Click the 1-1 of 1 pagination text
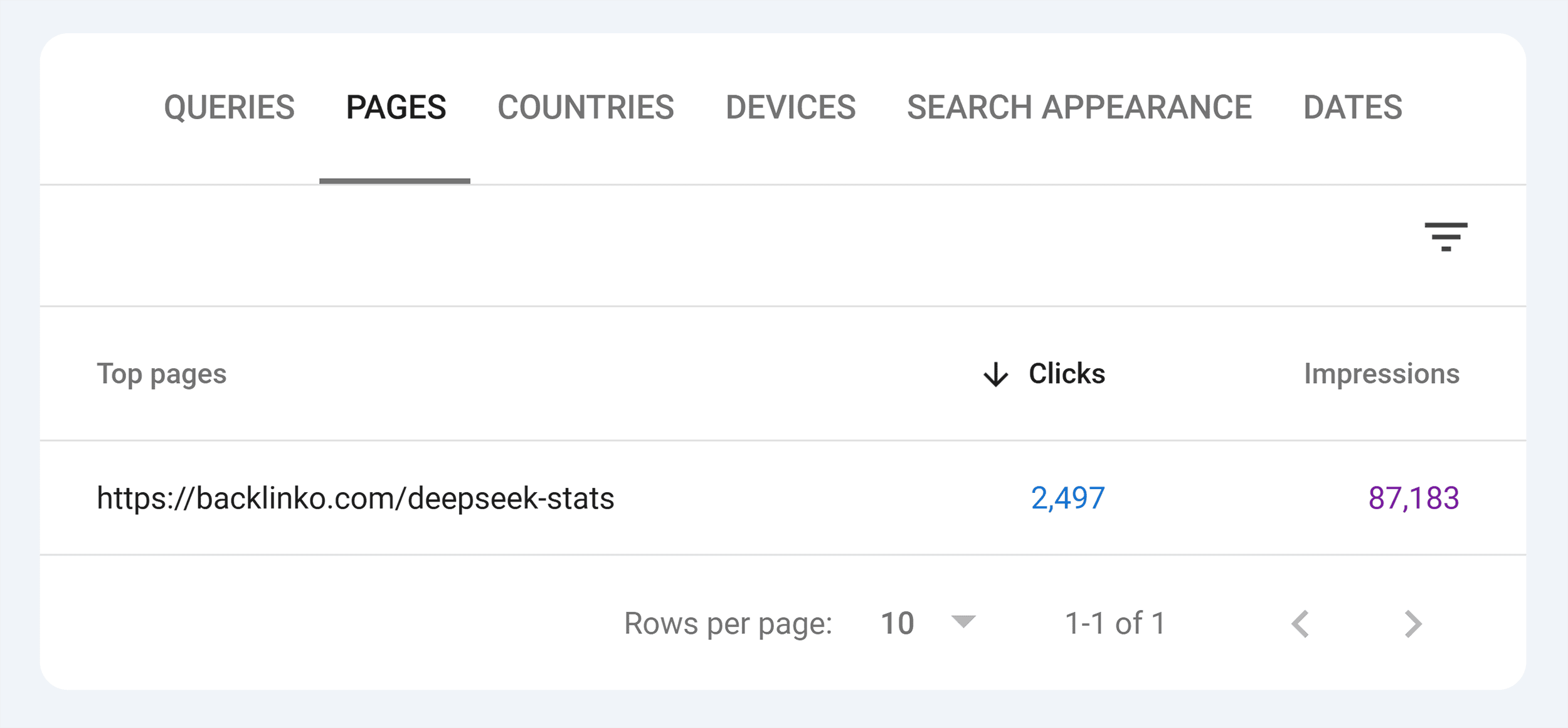1568x728 pixels. (1115, 624)
